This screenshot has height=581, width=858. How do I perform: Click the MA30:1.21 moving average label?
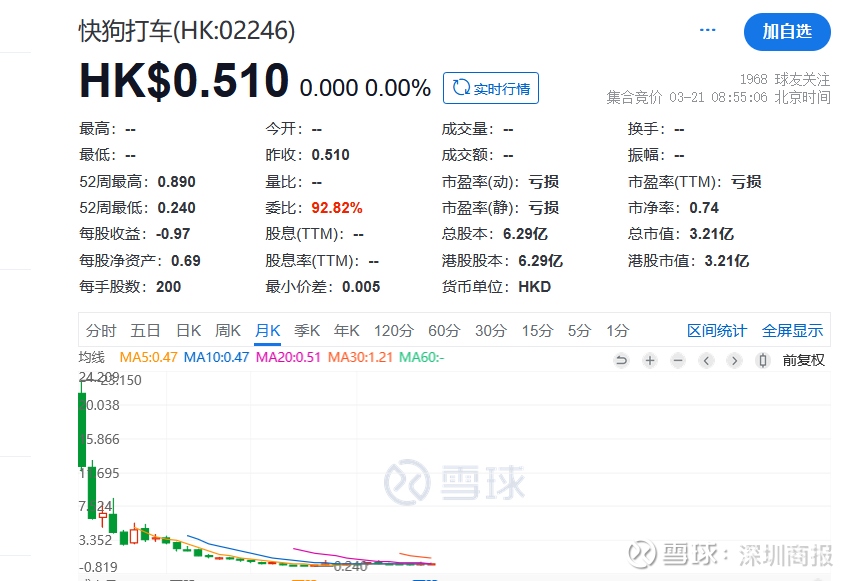point(360,357)
